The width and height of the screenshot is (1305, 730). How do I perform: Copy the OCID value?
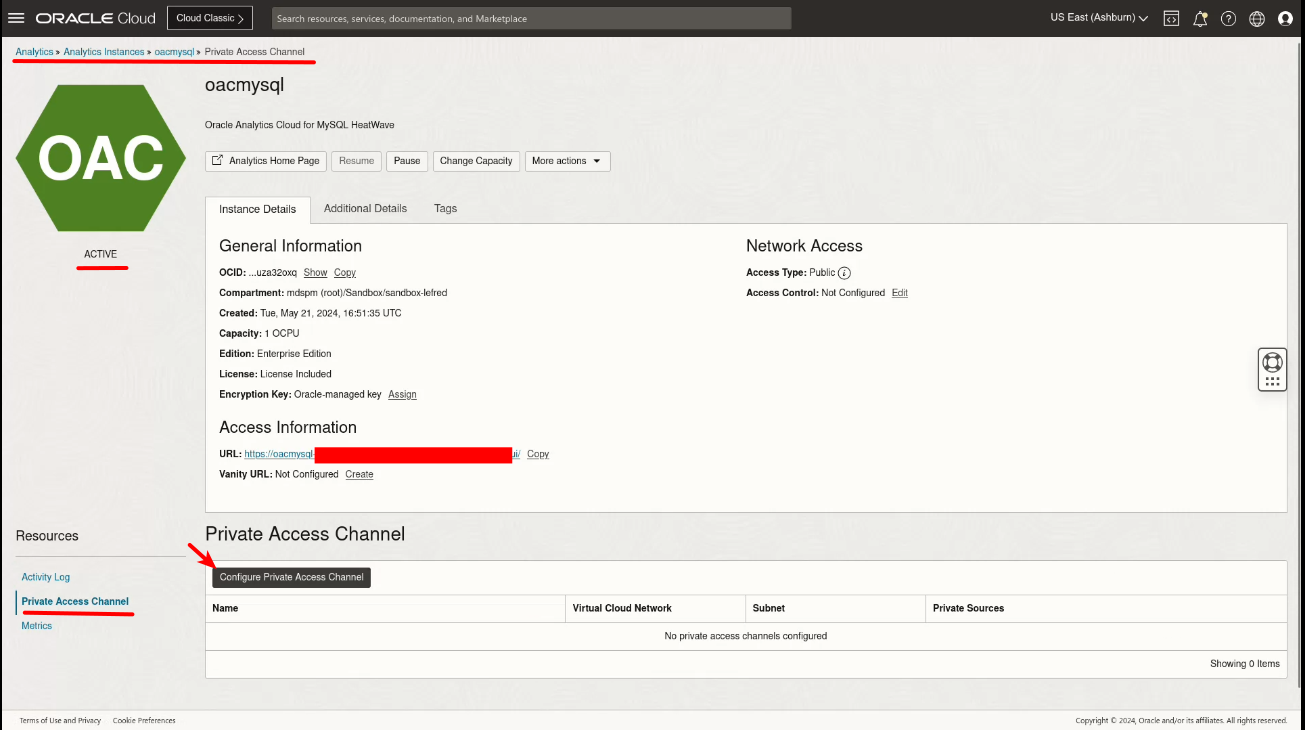(345, 273)
